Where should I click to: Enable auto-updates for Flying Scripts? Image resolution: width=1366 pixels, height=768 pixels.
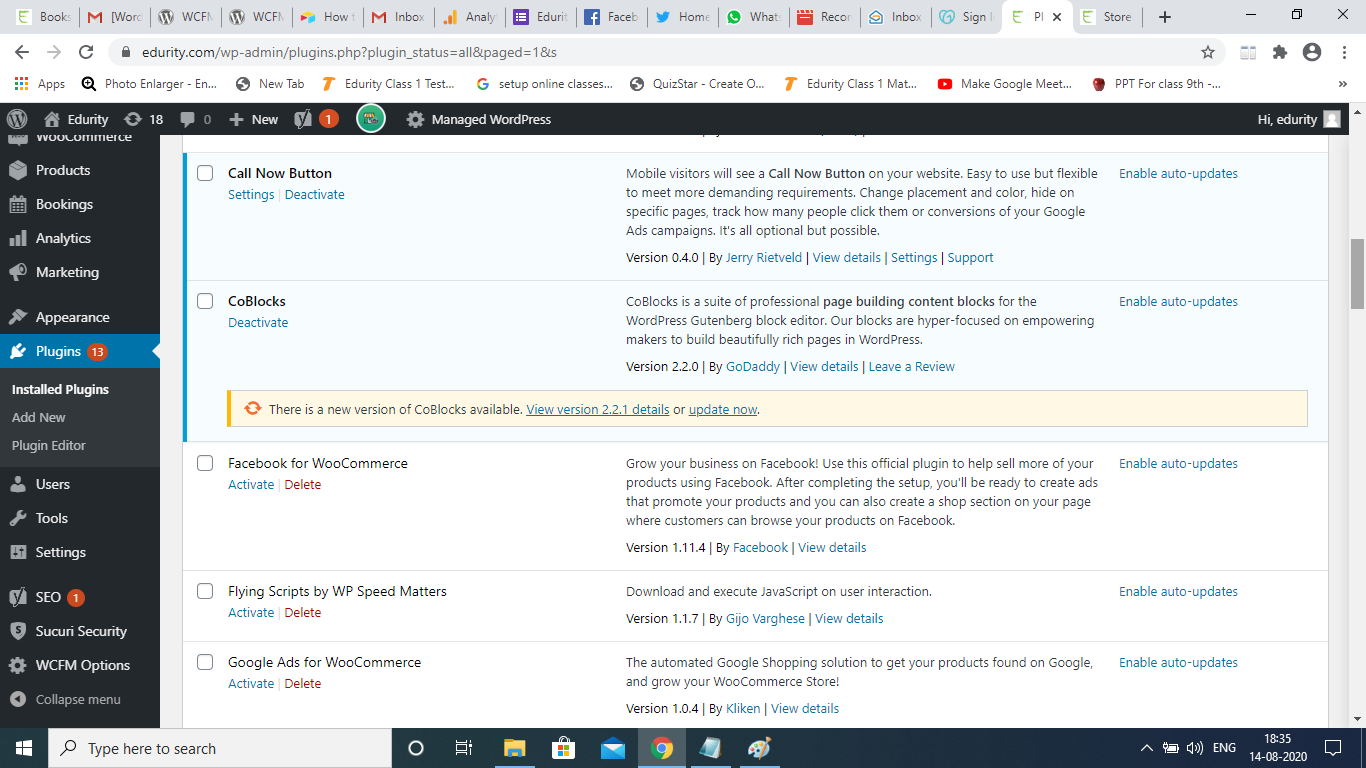click(x=1178, y=591)
